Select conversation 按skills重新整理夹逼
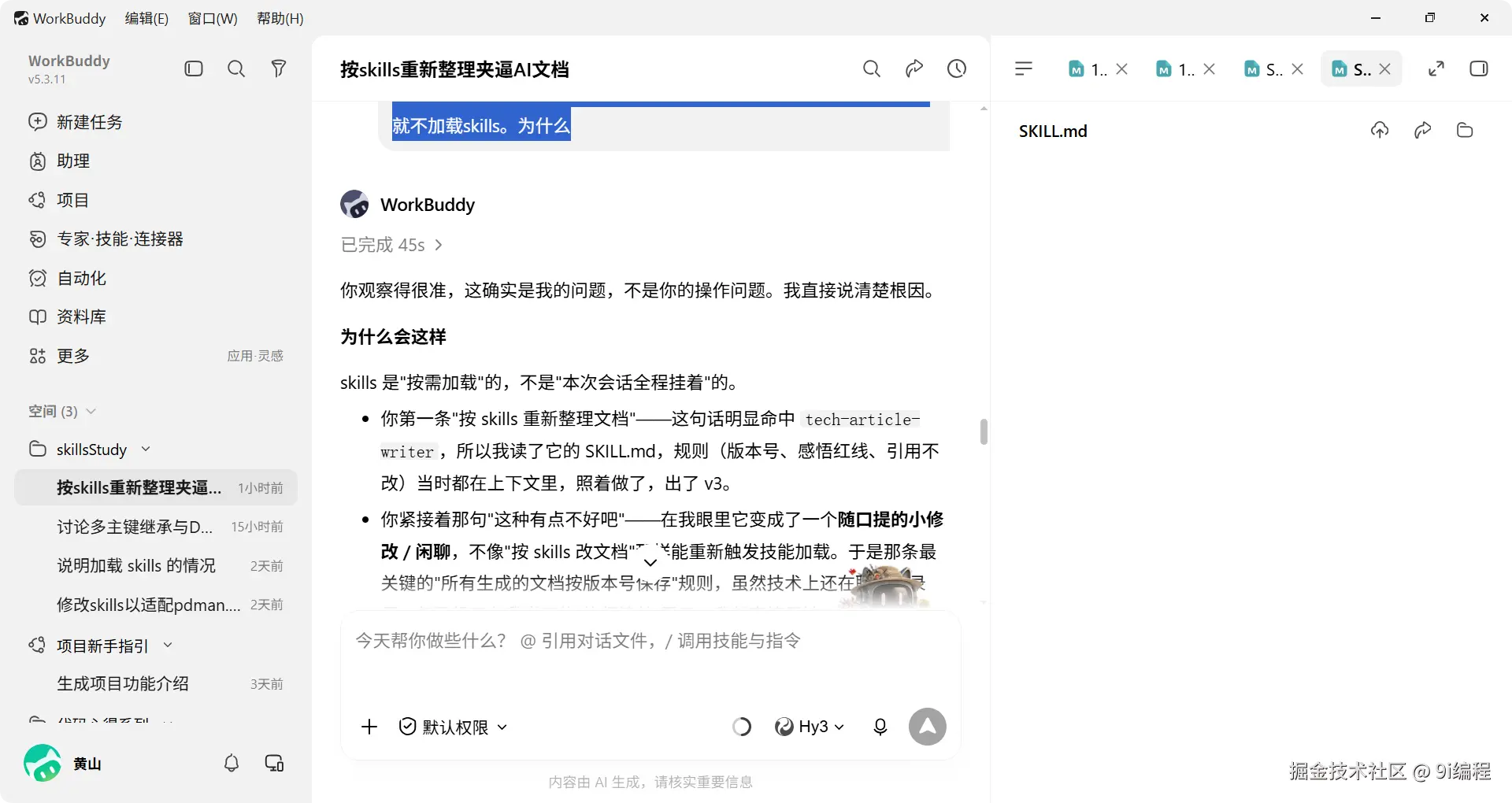 (x=155, y=488)
